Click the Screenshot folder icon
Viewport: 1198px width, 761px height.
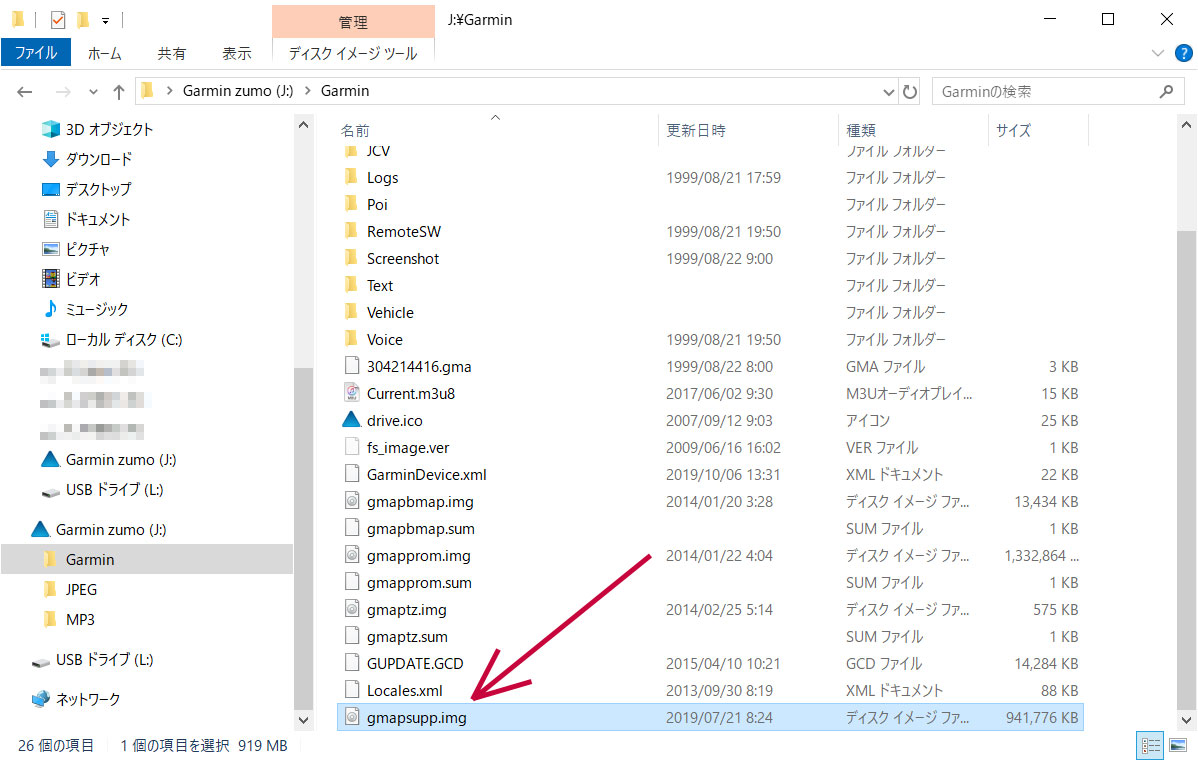tap(351, 258)
